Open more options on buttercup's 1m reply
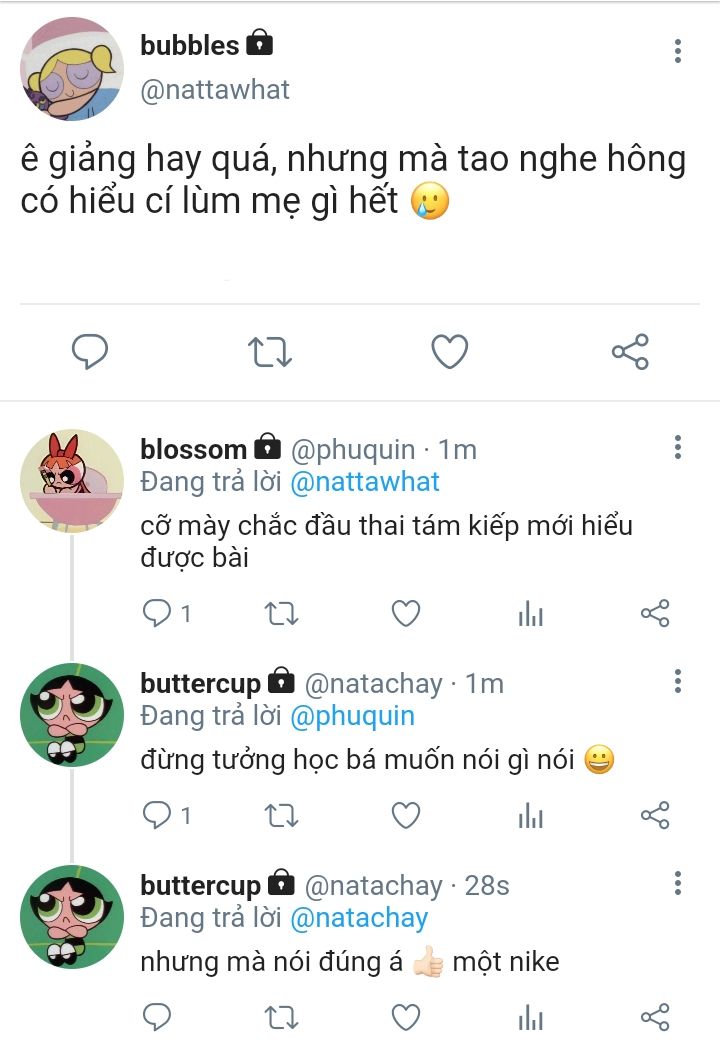 [x=678, y=682]
